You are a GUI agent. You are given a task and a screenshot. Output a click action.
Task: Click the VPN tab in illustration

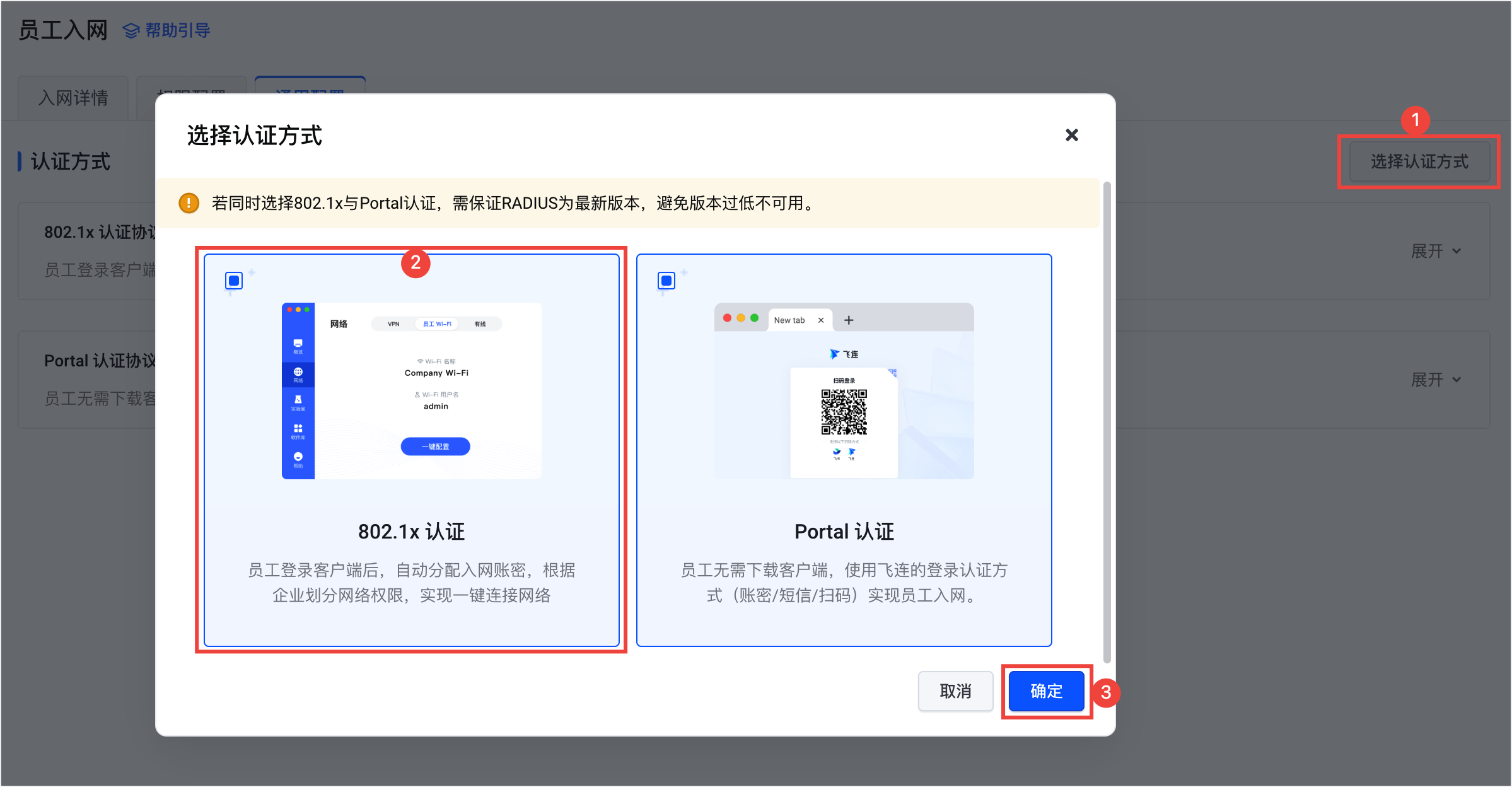coord(393,324)
